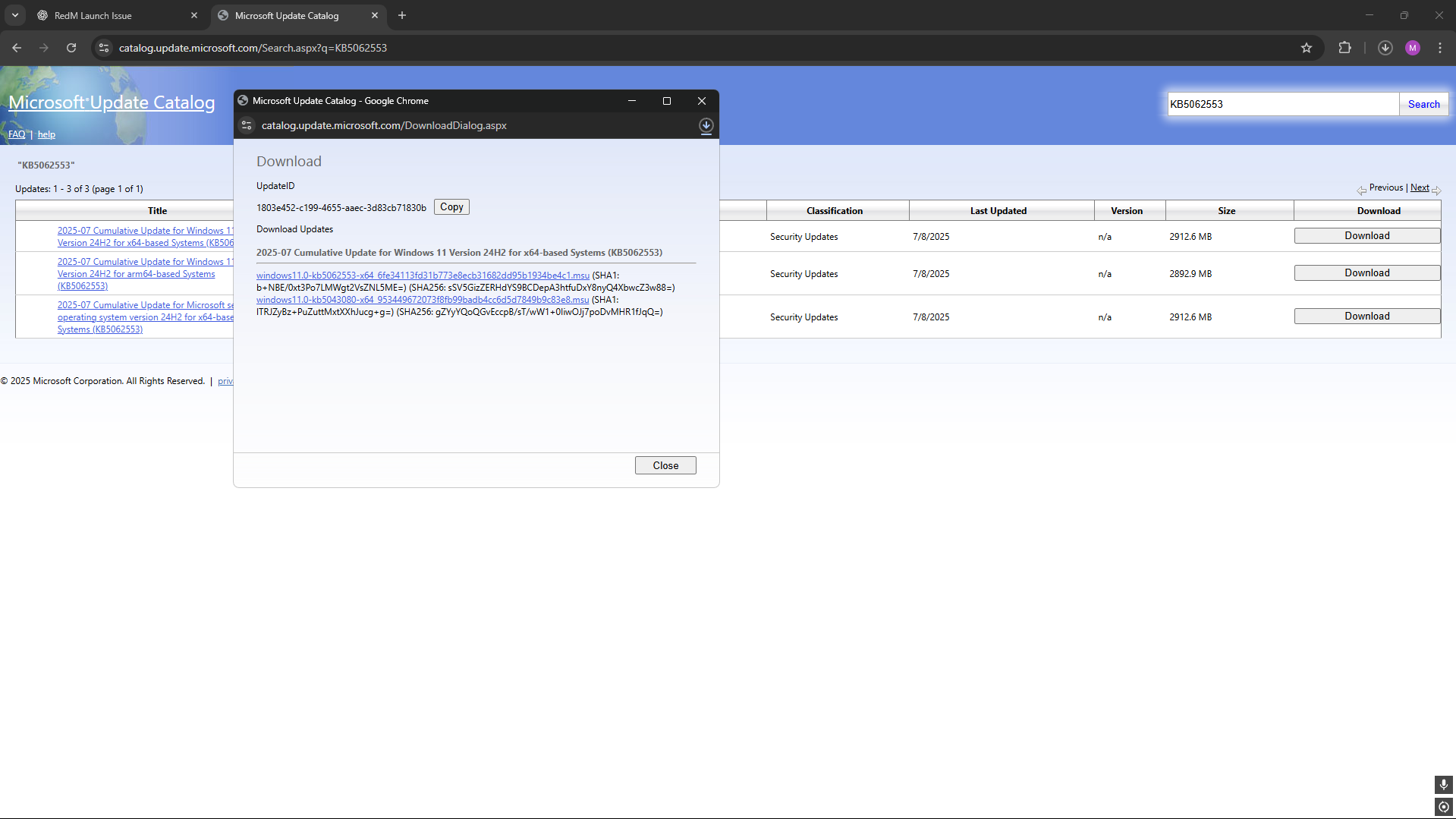
Task: Bookmark this page with star icon
Action: 1307,48
